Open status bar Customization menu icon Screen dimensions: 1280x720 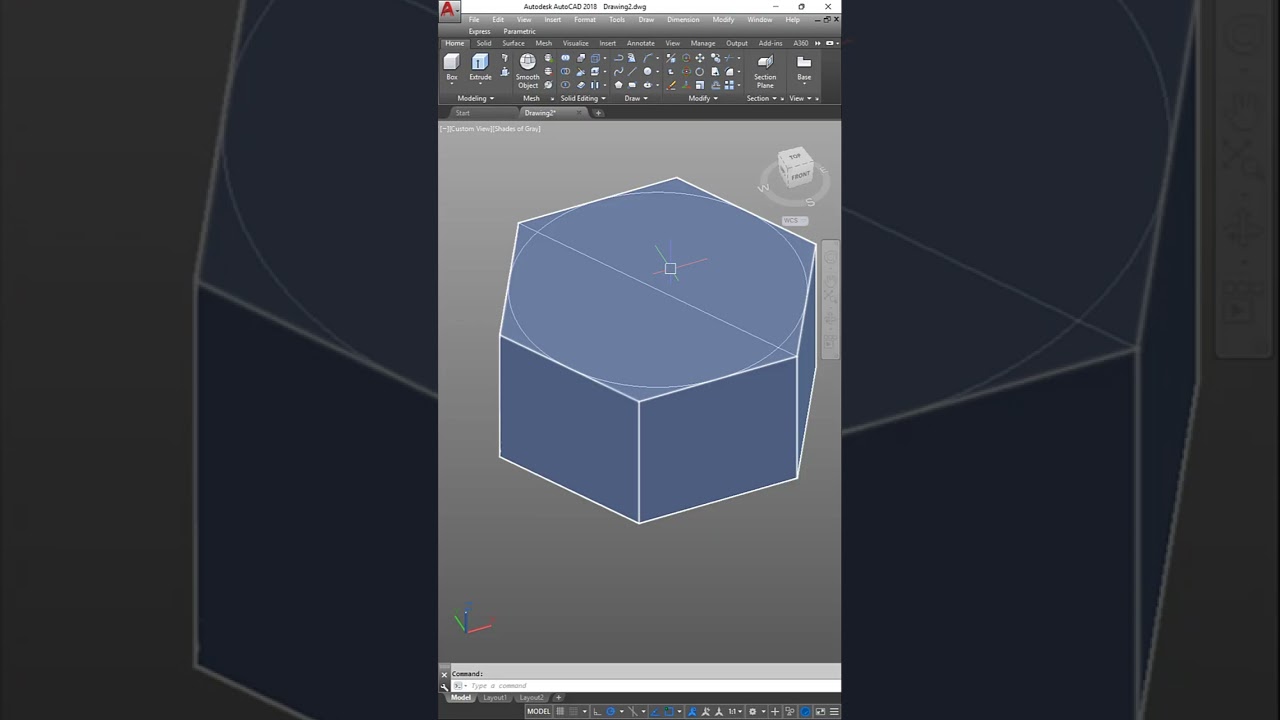(834, 712)
